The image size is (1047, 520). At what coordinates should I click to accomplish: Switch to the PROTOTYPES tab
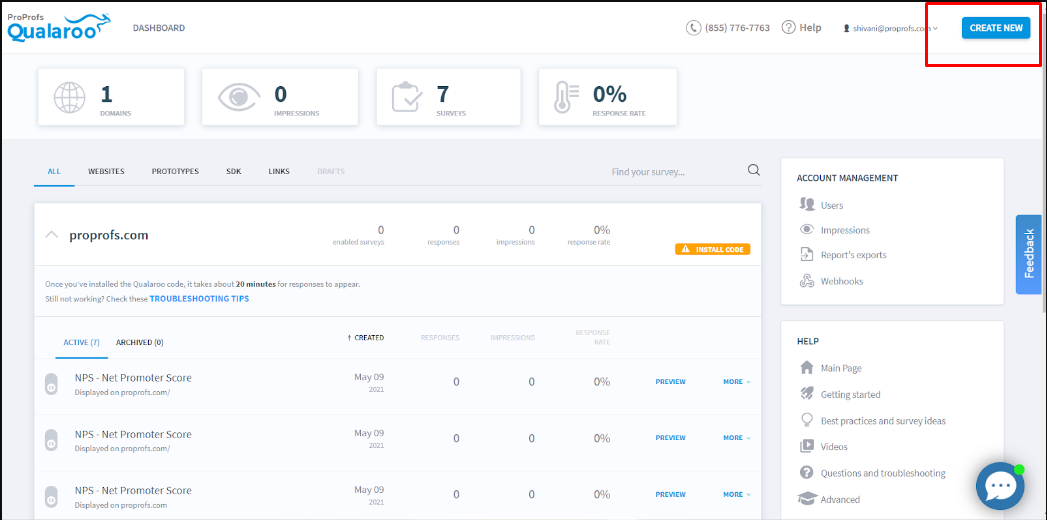point(175,172)
